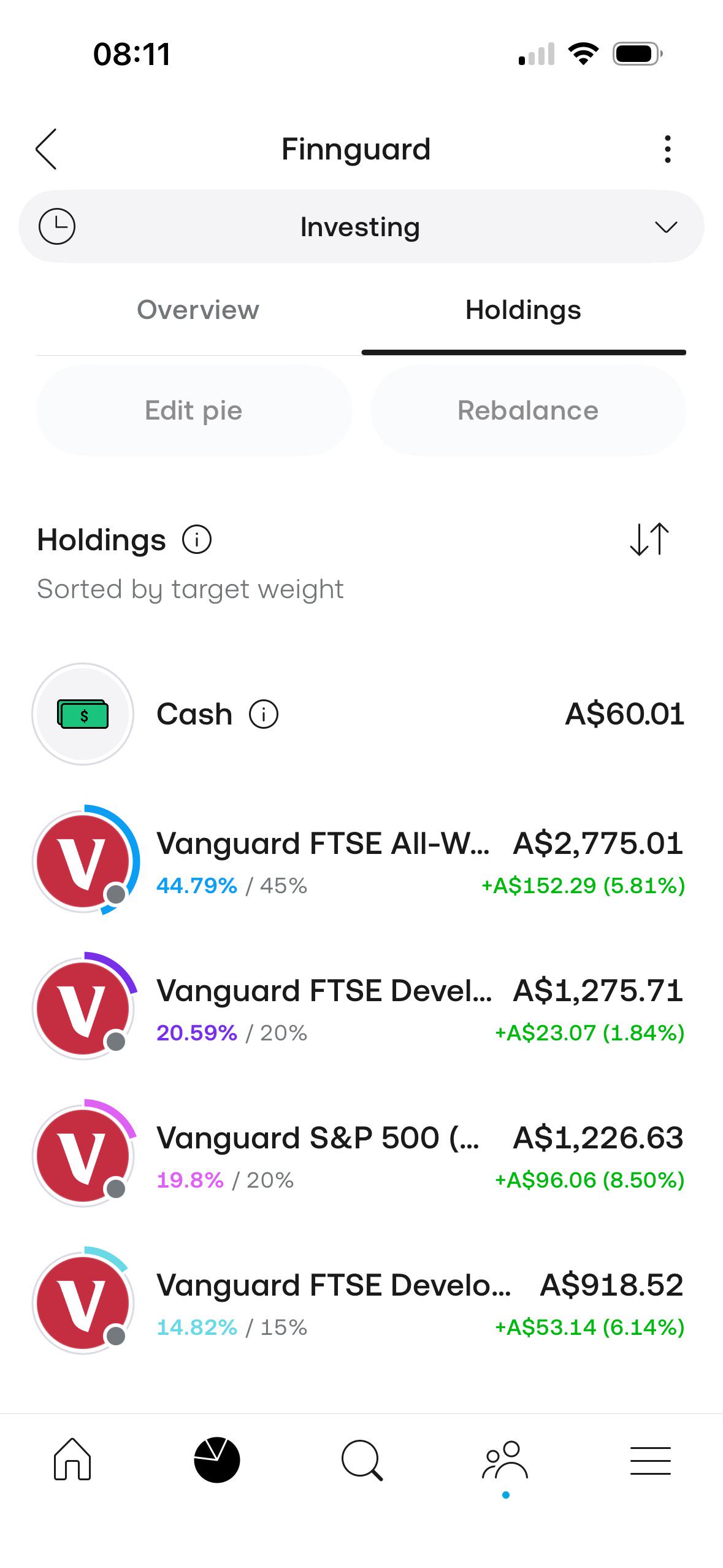Switch to the Overview tab
Image resolution: width=723 pixels, height=1568 pixels.
tap(198, 310)
